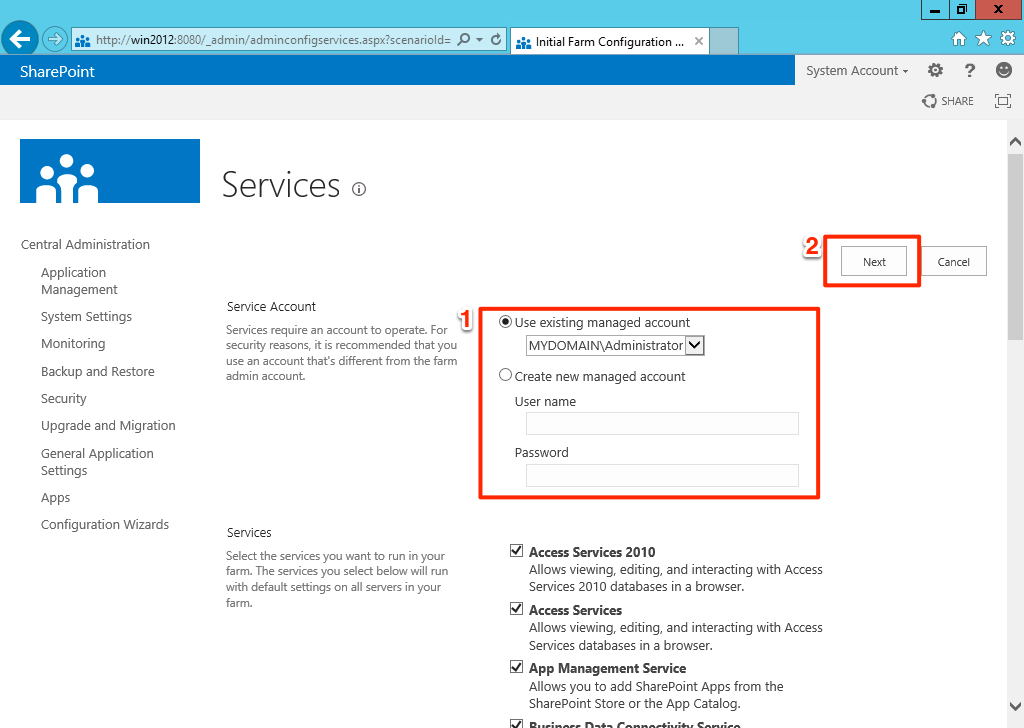
Task: Open the System Account user menu
Action: [857, 71]
